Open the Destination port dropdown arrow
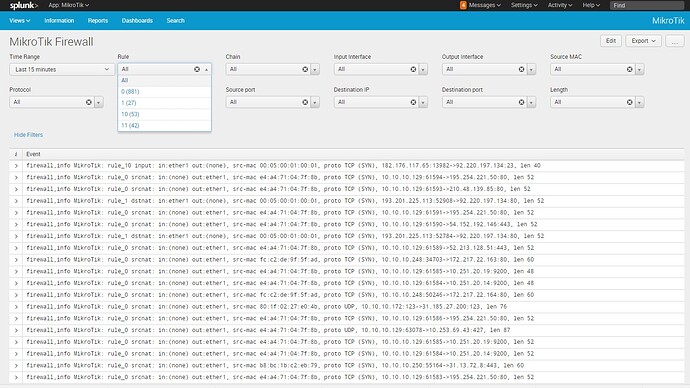Screen dimensions: 690x388 pos(531,102)
